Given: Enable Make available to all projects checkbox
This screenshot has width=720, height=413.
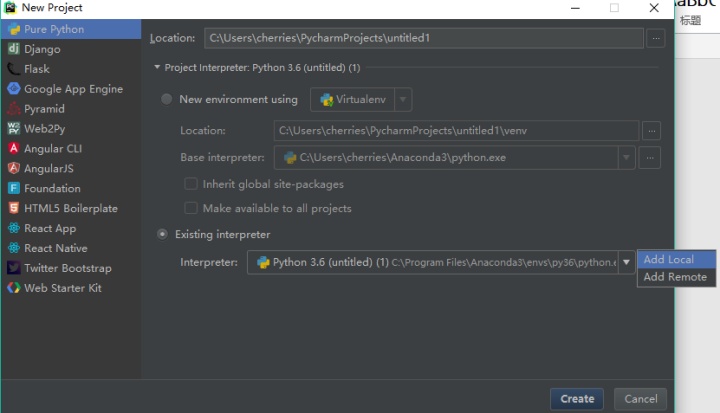Looking at the screenshot, I should [x=191, y=208].
